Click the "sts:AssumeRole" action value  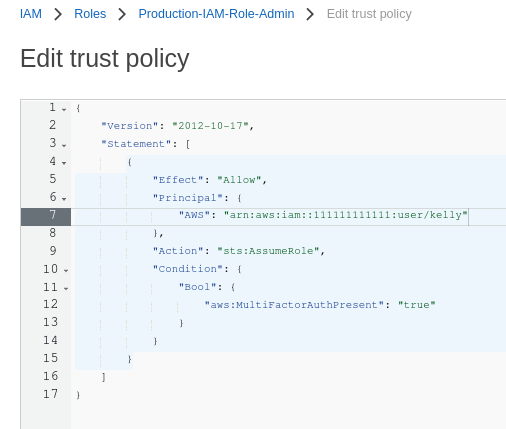click(268, 251)
